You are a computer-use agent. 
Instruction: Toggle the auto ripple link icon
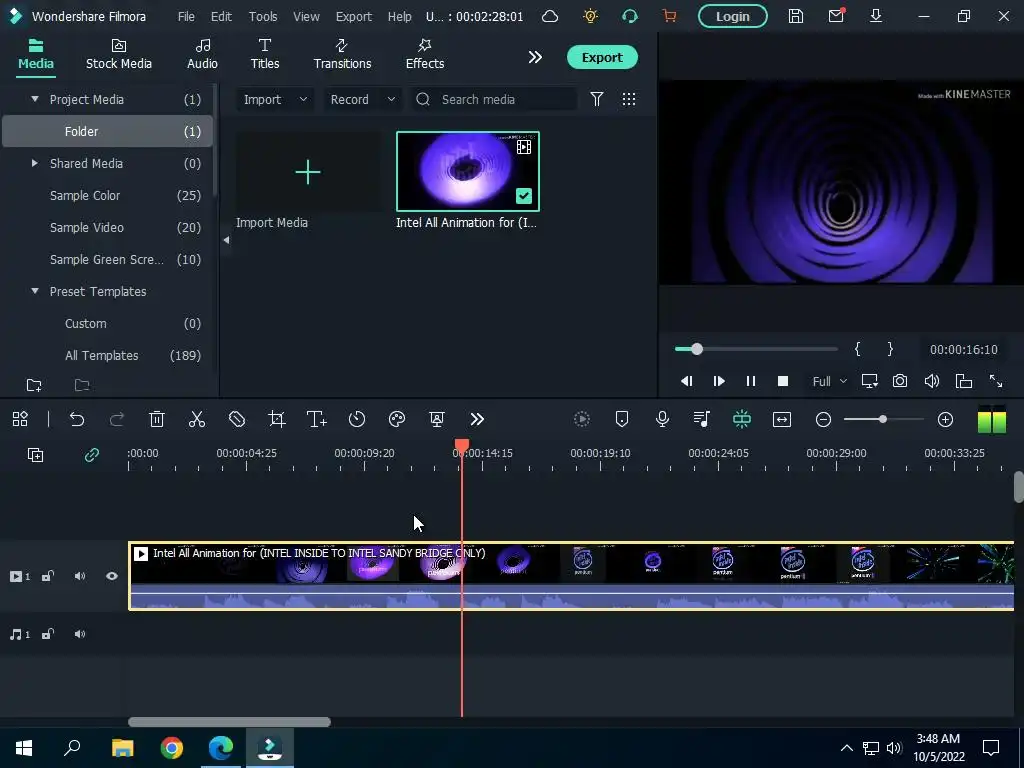92,455
